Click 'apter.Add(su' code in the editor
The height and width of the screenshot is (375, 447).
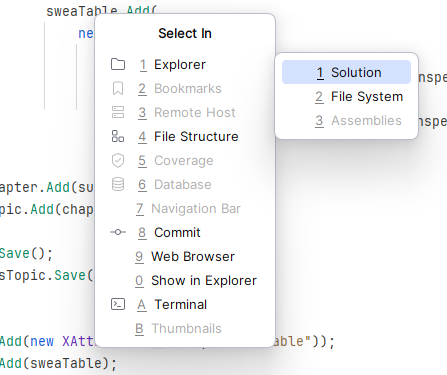click(47, 187)
